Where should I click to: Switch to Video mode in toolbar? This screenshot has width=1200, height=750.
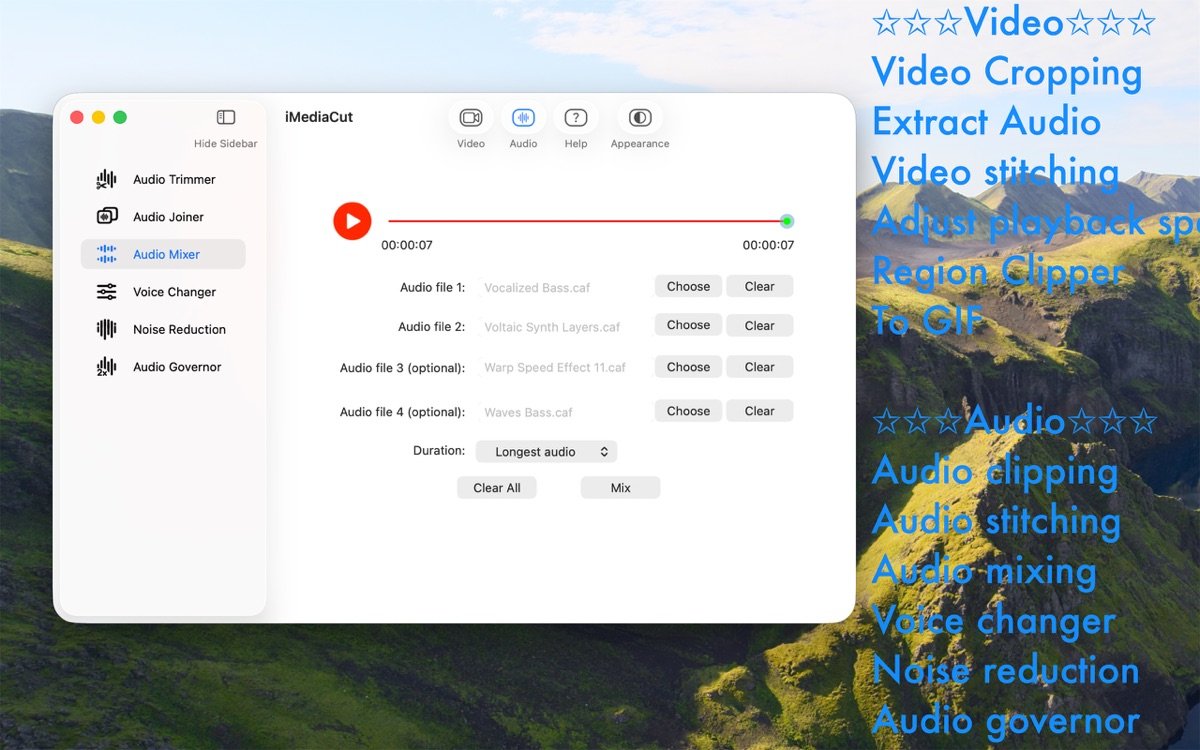pyautogui.click(x=470, y=118)
